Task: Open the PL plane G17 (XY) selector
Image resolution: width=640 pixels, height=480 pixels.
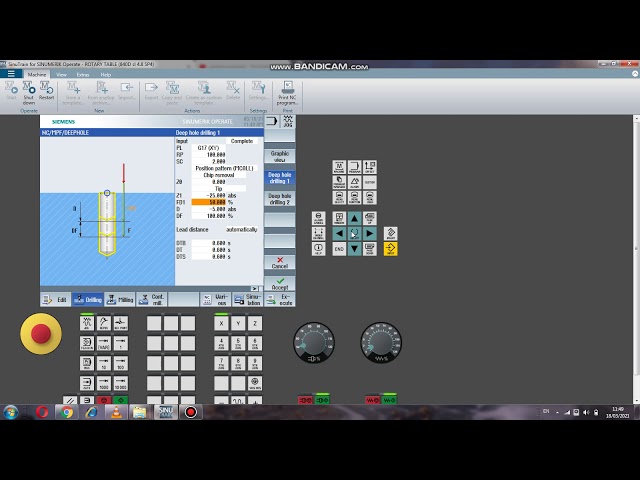Action: tap(209, 148)
